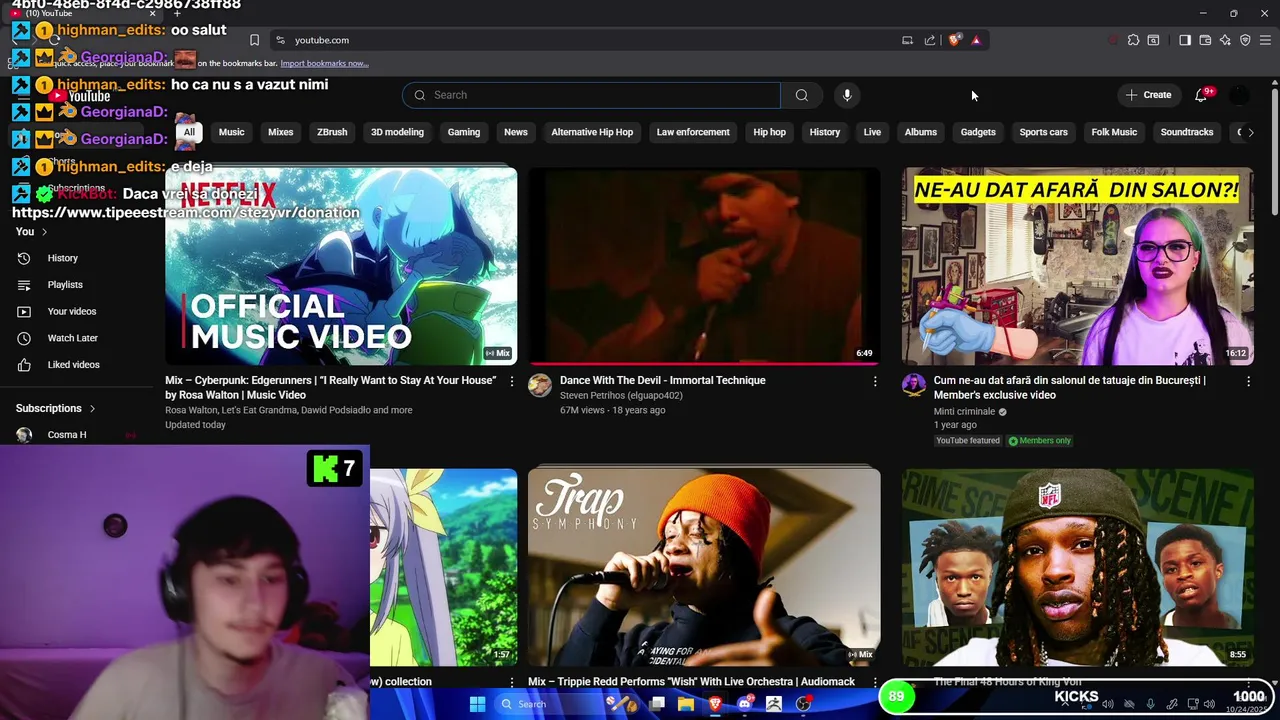
Task: Open Leo AI sparkle icon in toolbar
Action: 1225,40
